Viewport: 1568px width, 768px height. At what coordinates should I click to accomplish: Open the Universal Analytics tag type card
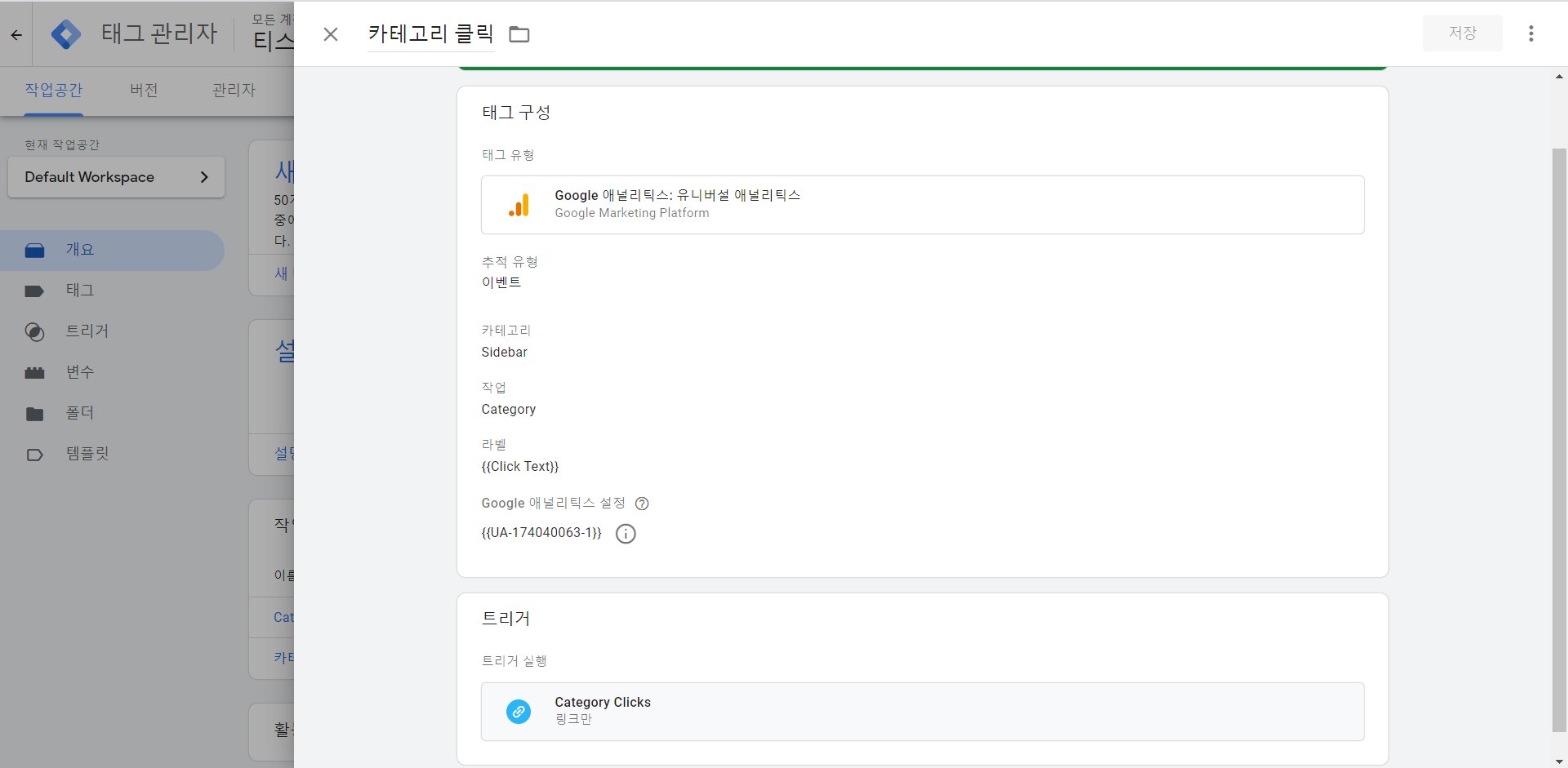coord(923,205)
